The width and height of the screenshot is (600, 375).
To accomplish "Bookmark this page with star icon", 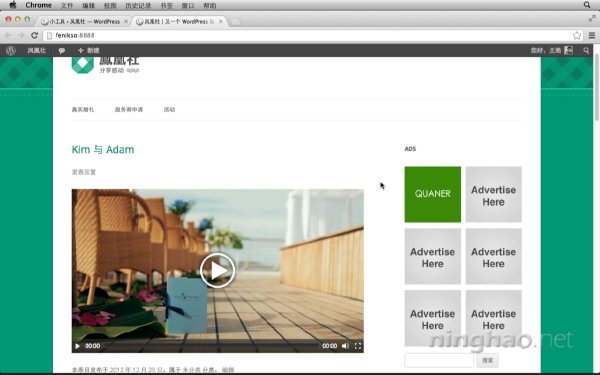I will [x=577, y=35].
